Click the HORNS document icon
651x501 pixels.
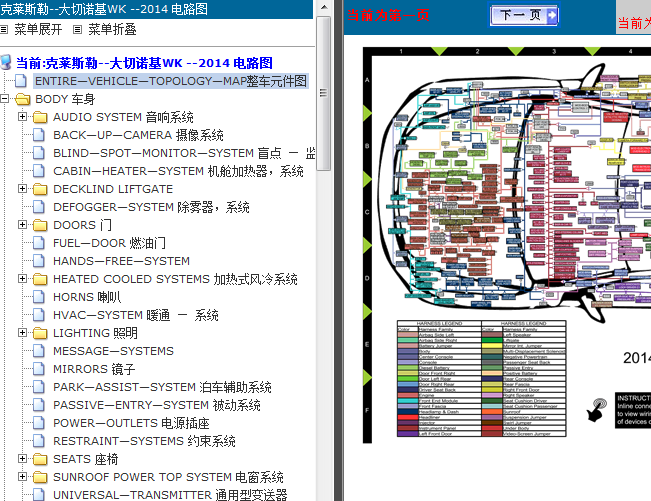(39, 297)
